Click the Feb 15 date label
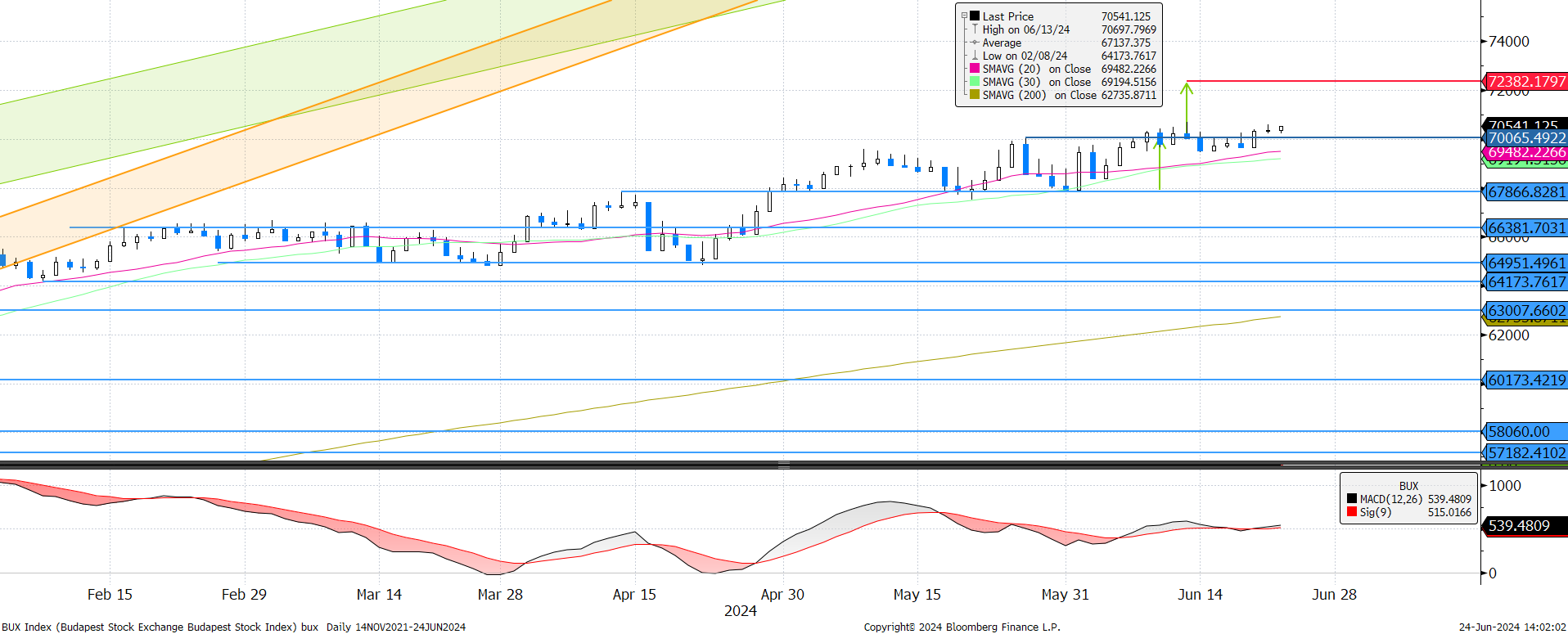 click(110, 595)
